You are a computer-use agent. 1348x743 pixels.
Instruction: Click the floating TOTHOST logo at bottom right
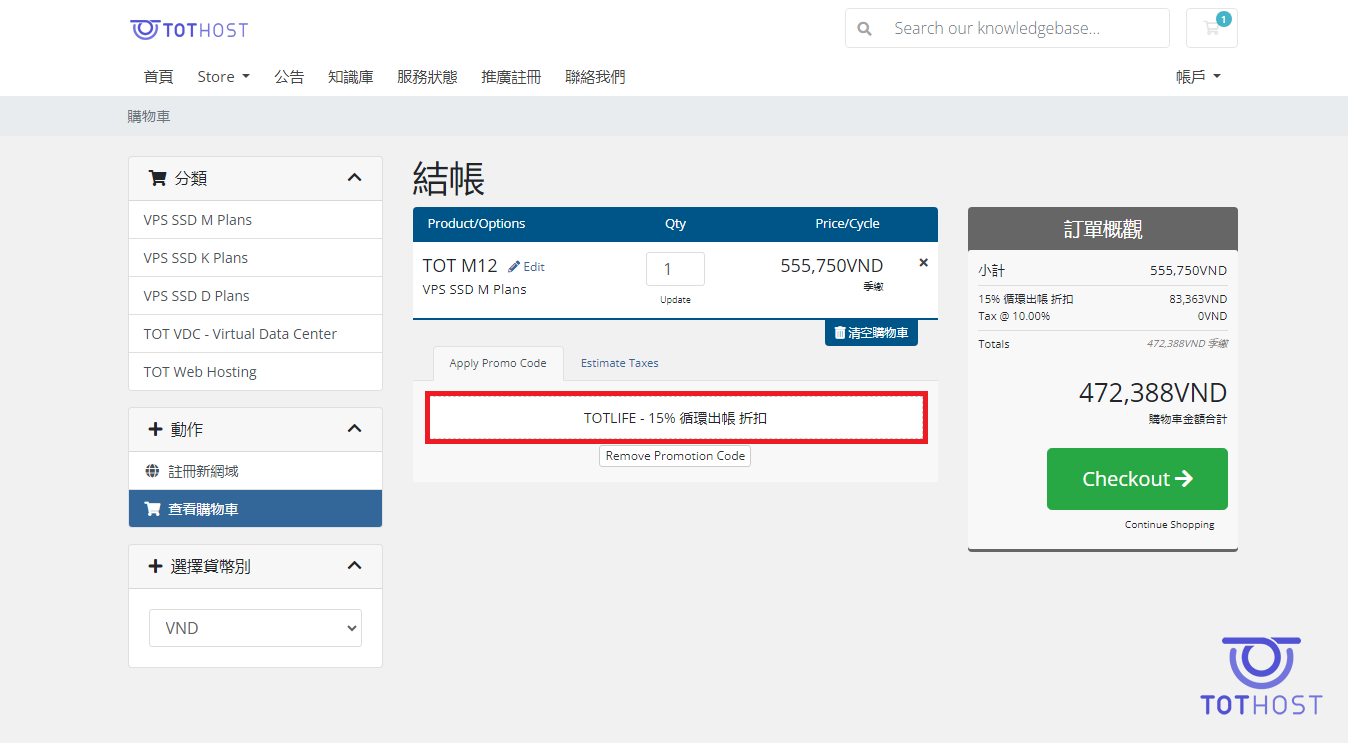tap(1261, 677)
